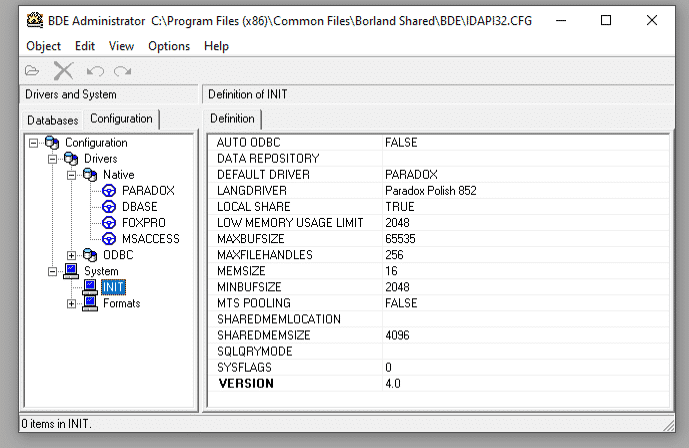Click the AUTO ODBC value FALSE

tap(401, 143)
